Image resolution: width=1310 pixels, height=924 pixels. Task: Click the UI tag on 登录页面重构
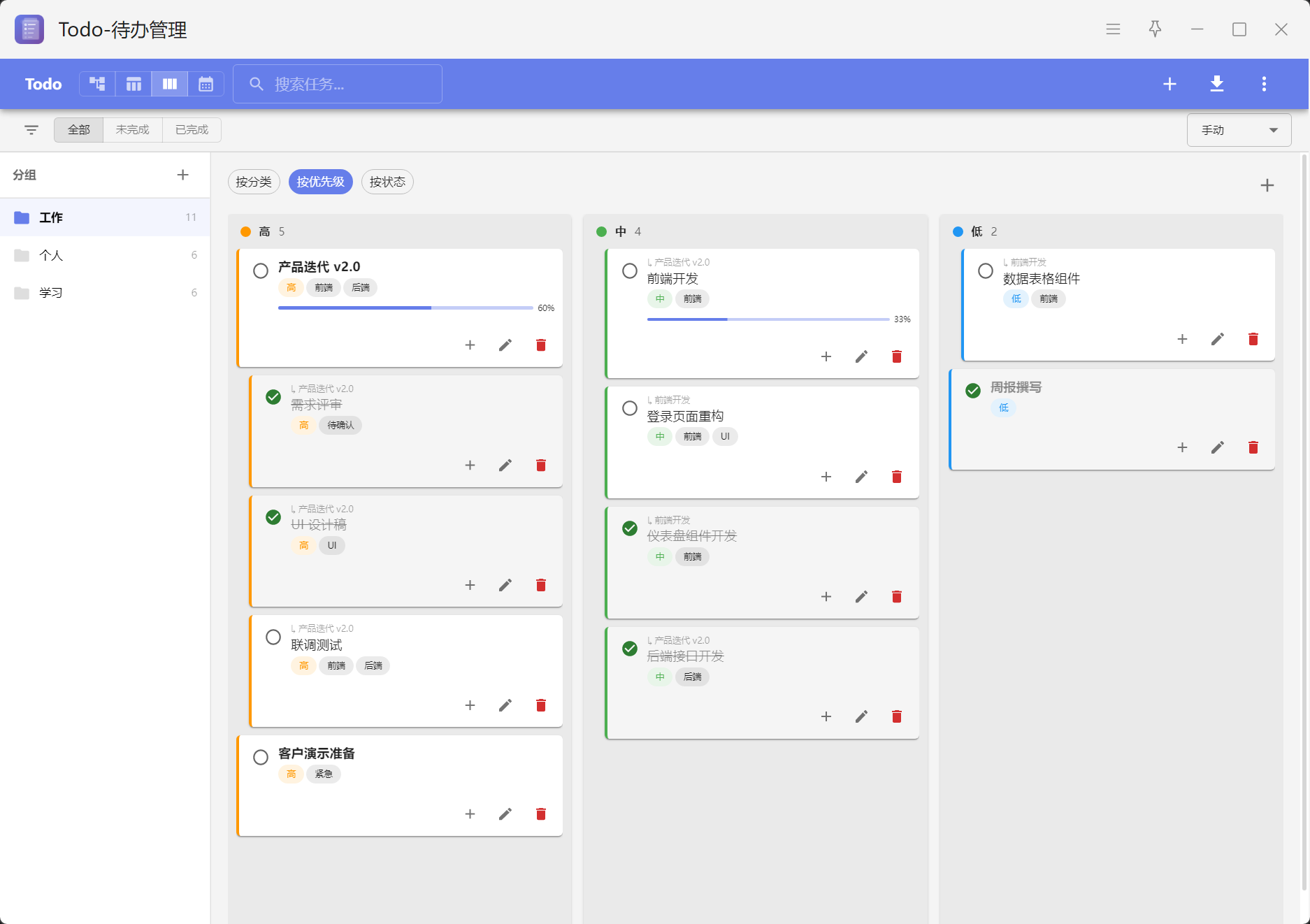[725, 436]
